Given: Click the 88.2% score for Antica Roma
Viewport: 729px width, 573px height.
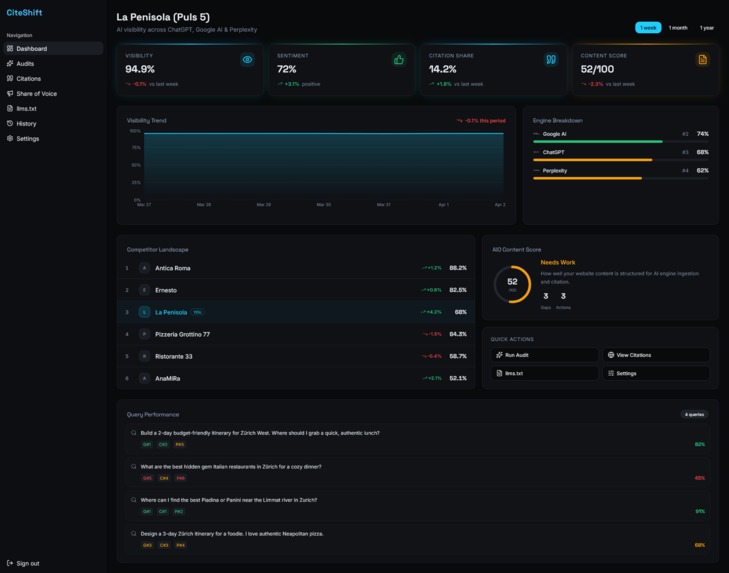Looking at the screenshot, I should pyautogui.click(x=458, y=268).
